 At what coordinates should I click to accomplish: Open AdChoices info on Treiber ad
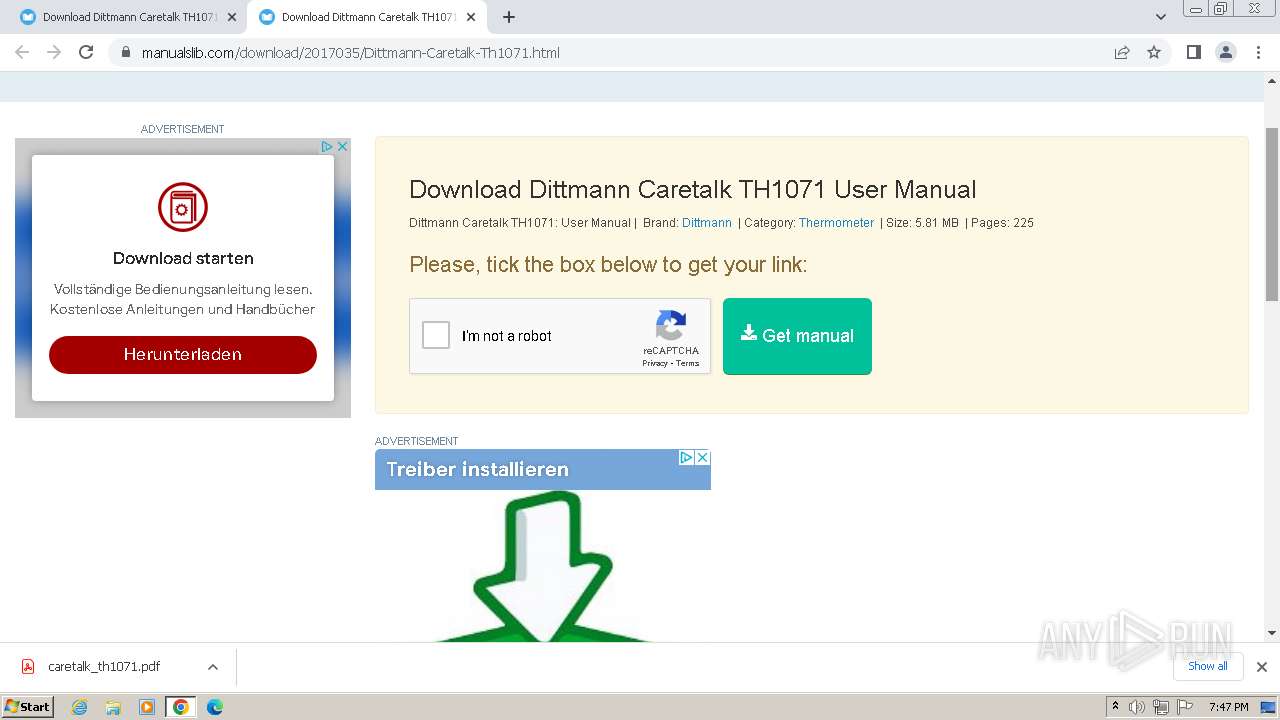(687, 457)
